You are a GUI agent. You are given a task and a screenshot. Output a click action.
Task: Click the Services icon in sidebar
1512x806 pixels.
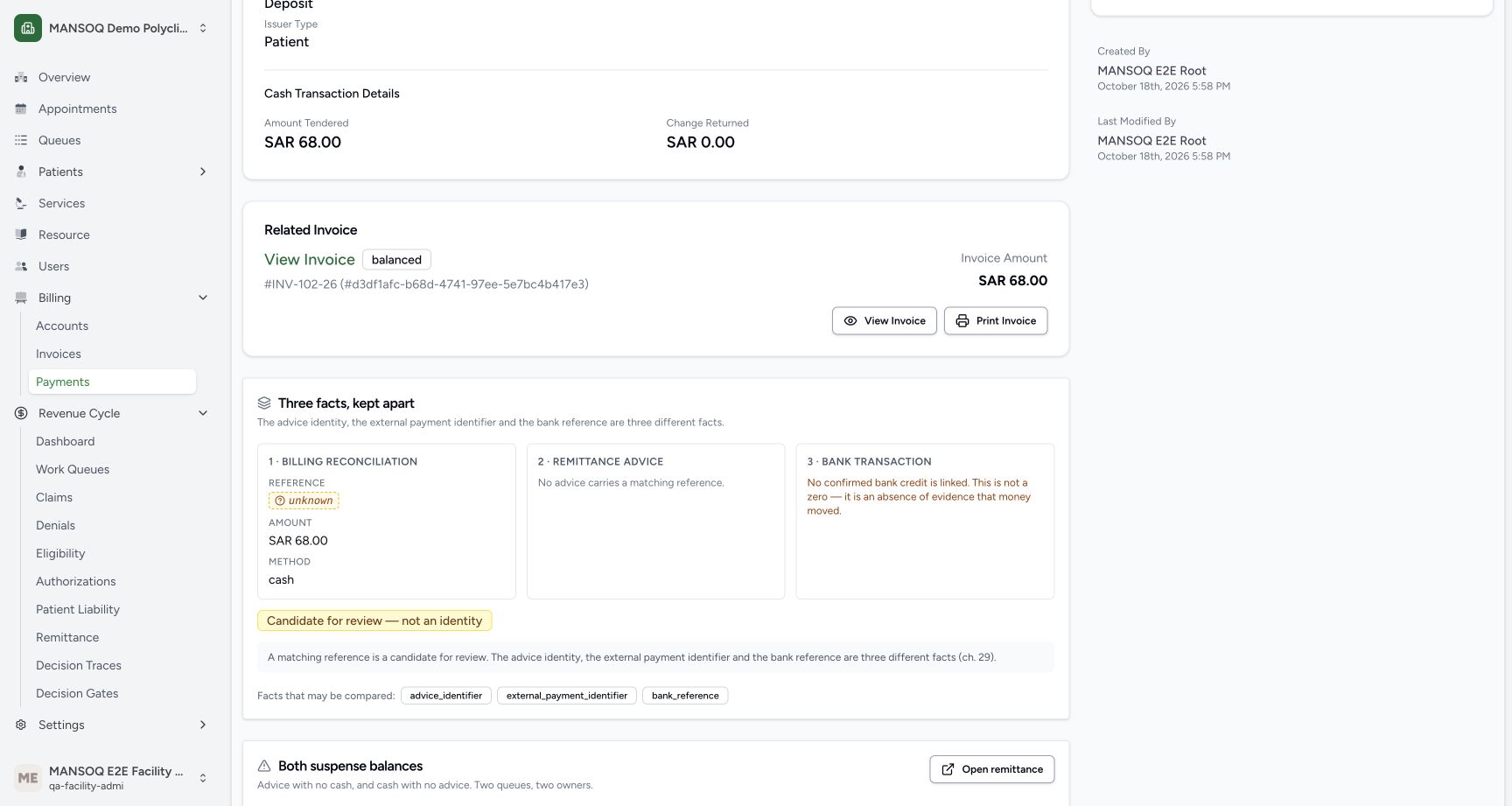21,203
